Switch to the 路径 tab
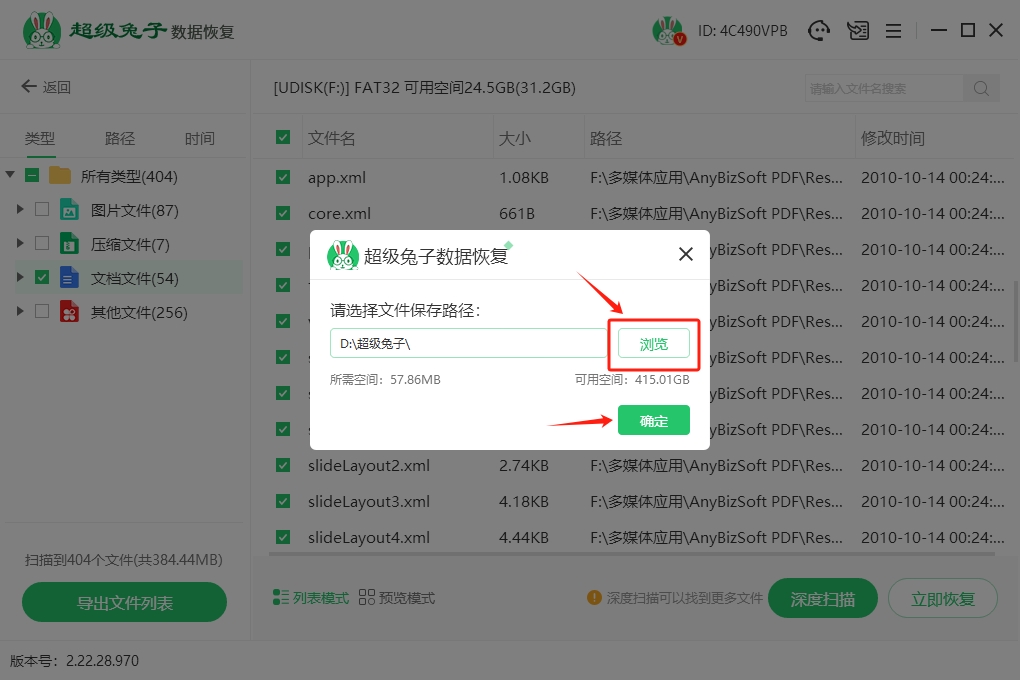 pos(120,139)
